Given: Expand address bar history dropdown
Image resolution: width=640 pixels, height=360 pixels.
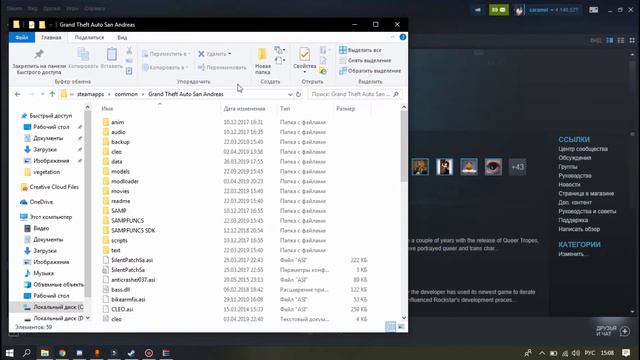Looking at the screenshot, I should (290, 94).
